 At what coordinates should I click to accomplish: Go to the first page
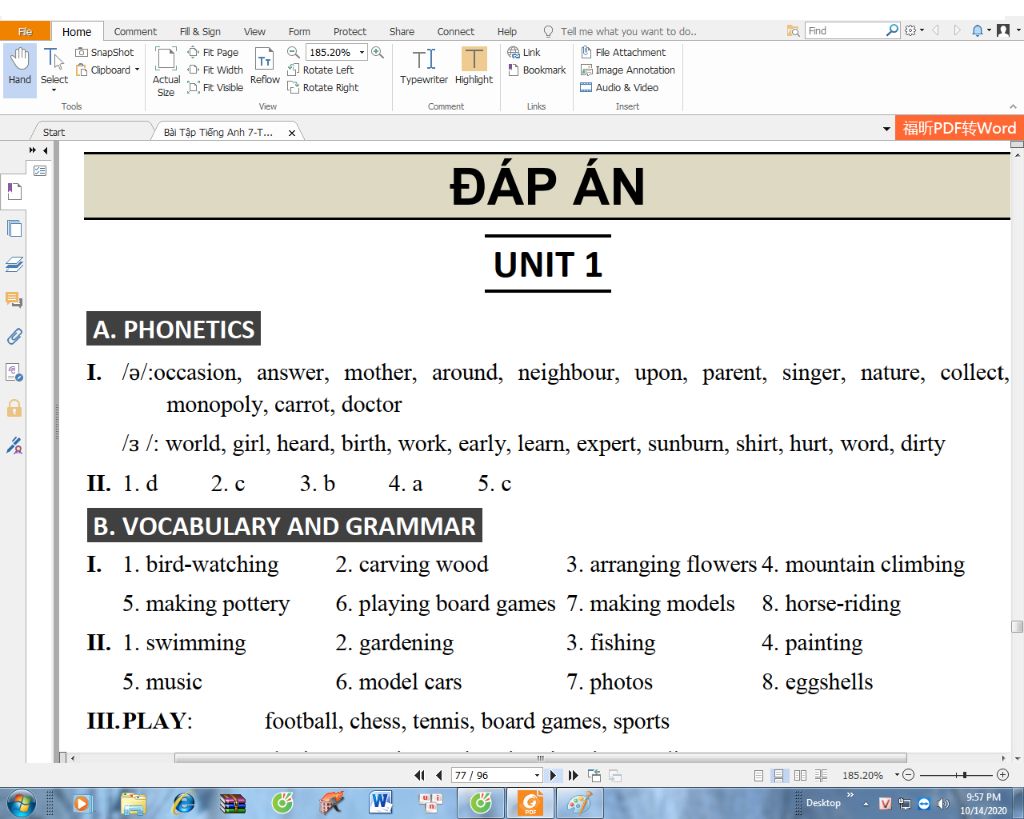[x=419, y=775]
